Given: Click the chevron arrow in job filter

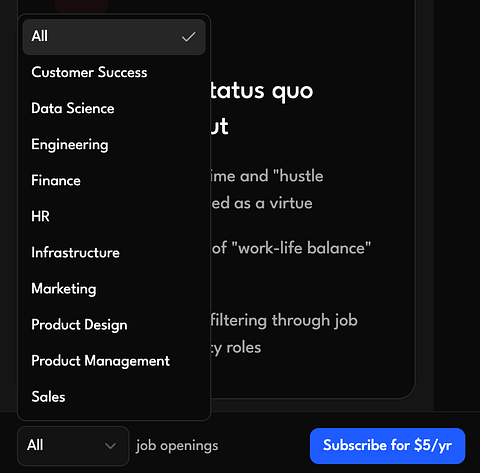Looking at the screenshot, I should (110, 446).
